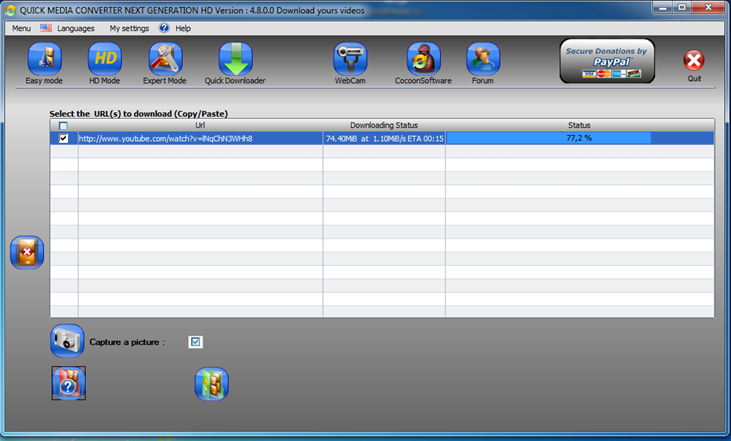
Task: Open Easy mode
Action: (44, 59)
